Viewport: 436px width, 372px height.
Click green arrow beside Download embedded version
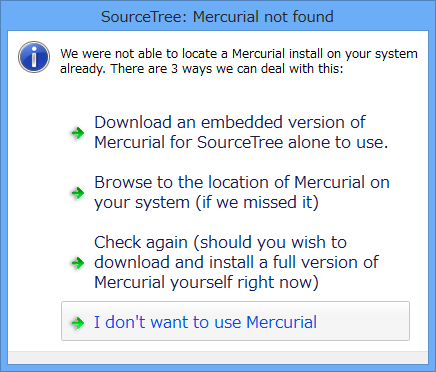pyautogui.click(x=78, y=133)
